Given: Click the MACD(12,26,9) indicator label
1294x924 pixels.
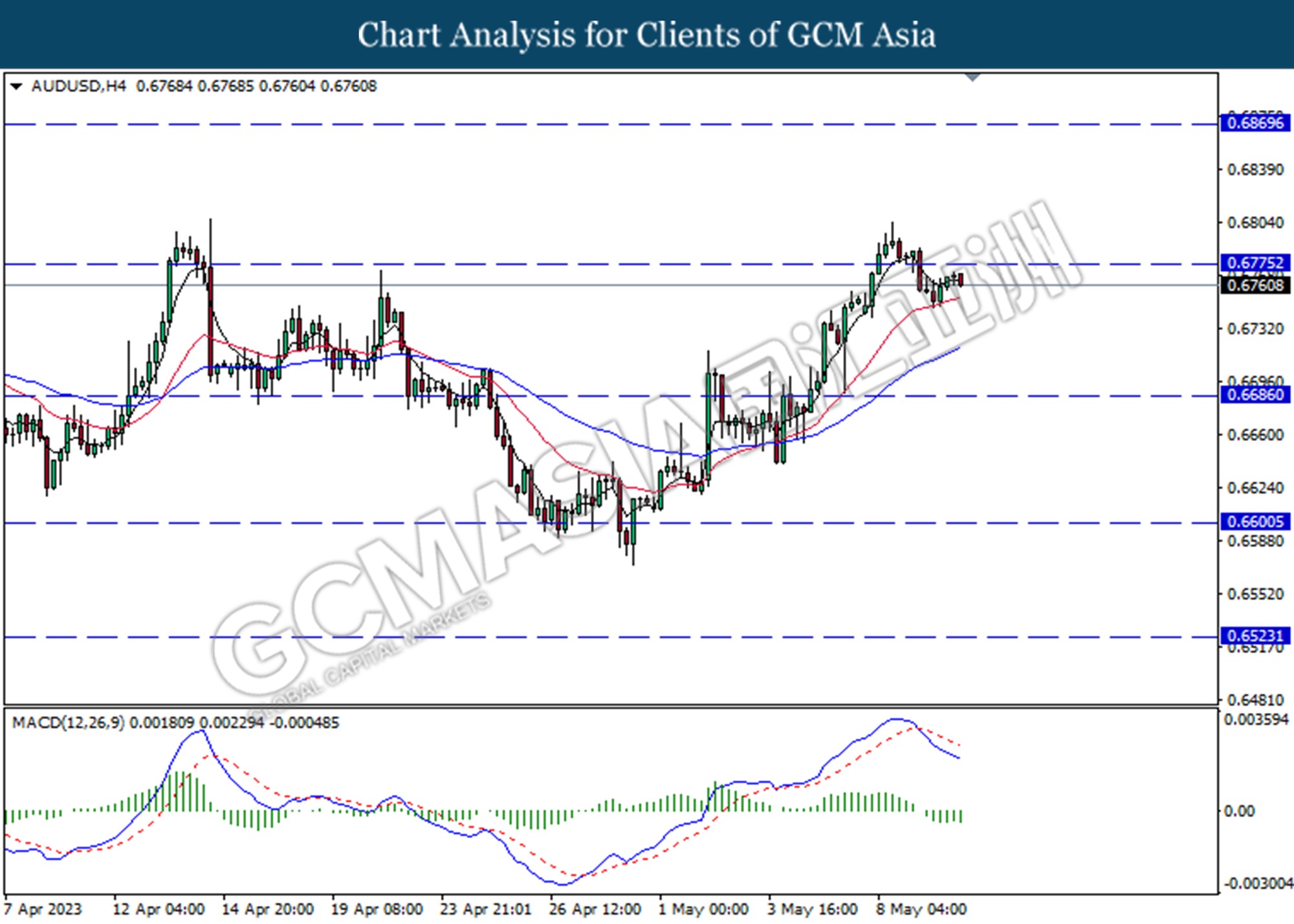Looking at the screenshot, I should pyautogui.click(x=69, y=723).
